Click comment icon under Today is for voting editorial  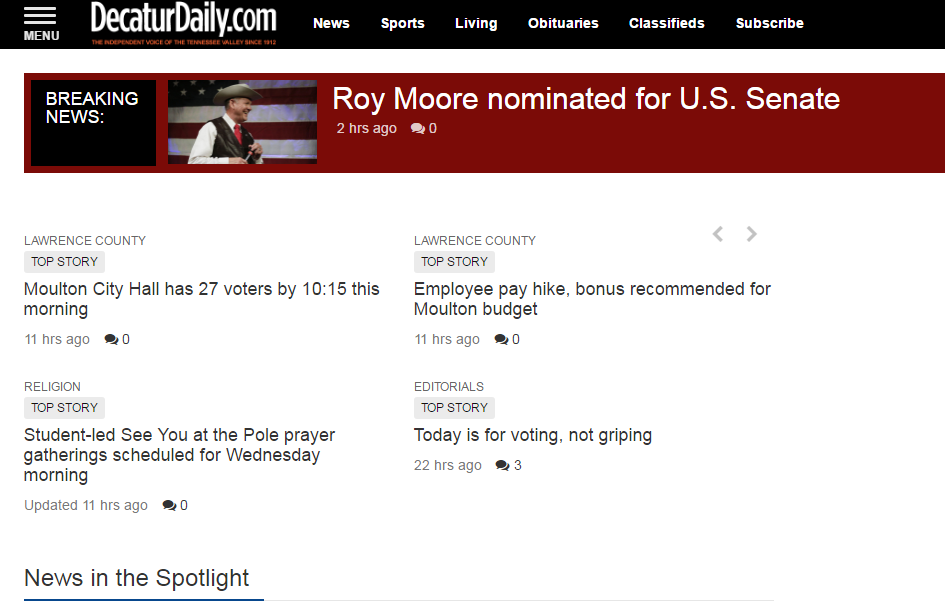(502, 466)
